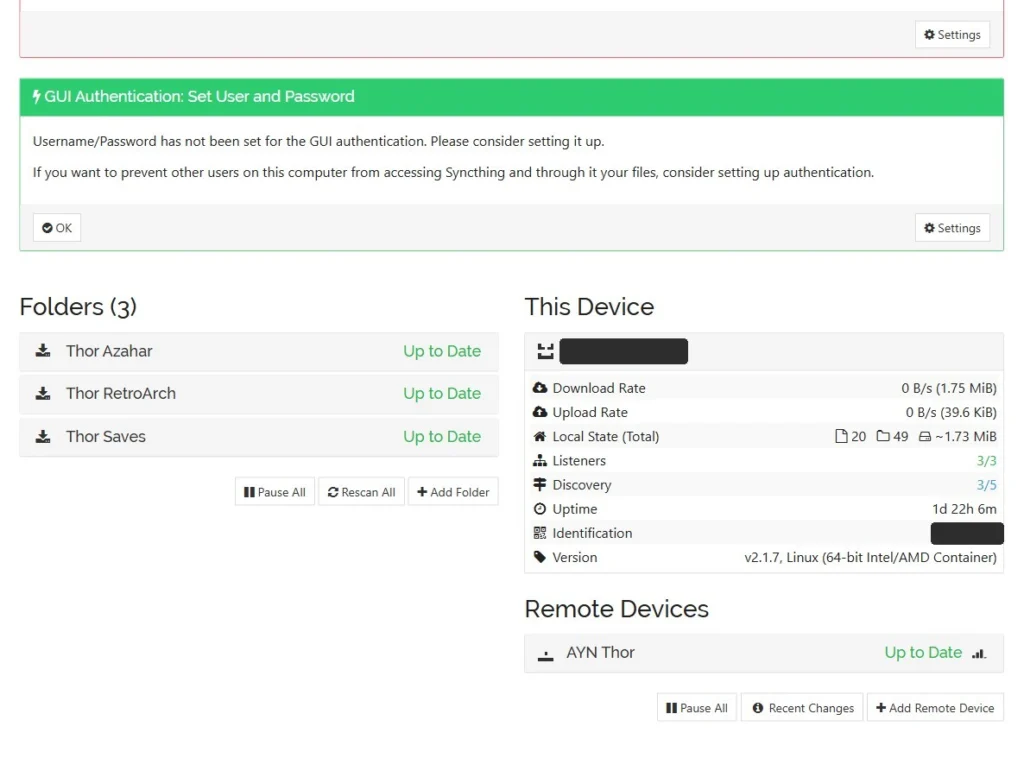The image size is (1024, 777).
Task: Click the Thor Azahar folder download icon
Action: 43,351
